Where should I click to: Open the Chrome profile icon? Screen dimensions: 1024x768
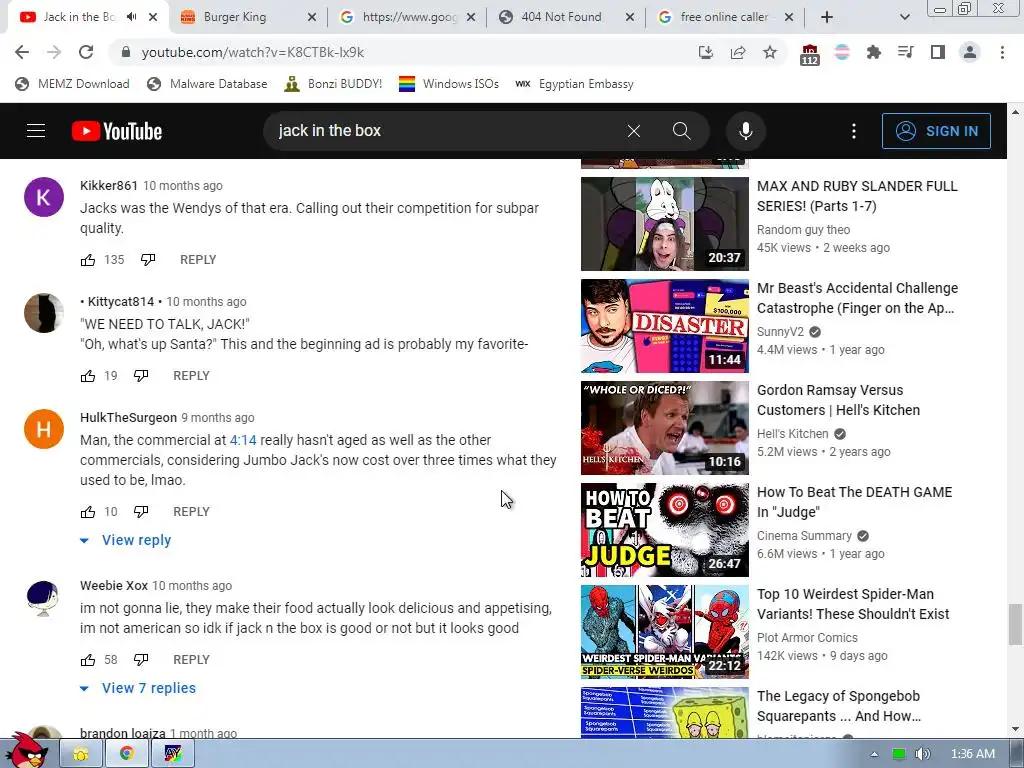coord(970,52)
